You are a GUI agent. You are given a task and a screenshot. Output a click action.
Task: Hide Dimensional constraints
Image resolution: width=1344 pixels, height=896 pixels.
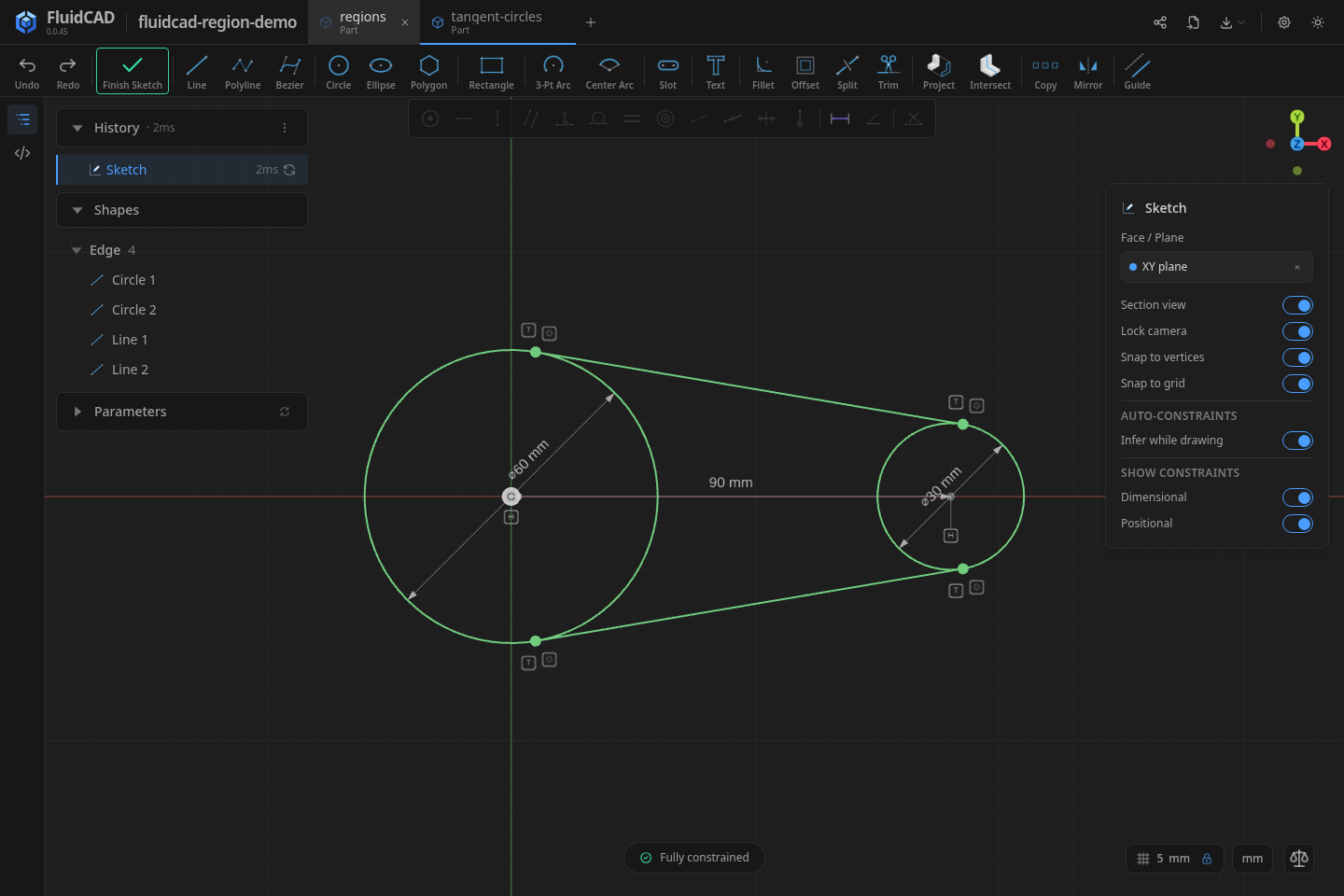[x=1297, y=497]
